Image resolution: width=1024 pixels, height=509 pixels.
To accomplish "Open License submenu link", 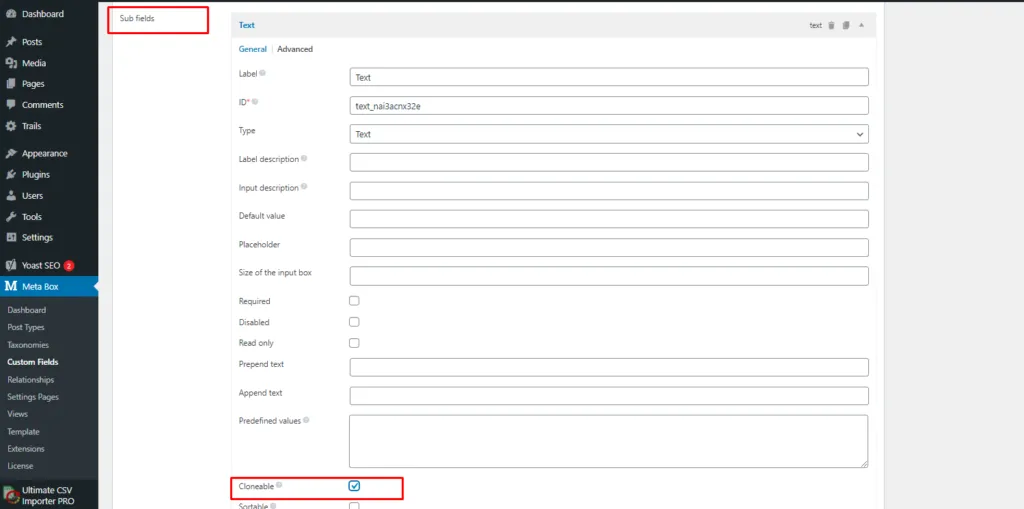I will click(x=20, y=466).
